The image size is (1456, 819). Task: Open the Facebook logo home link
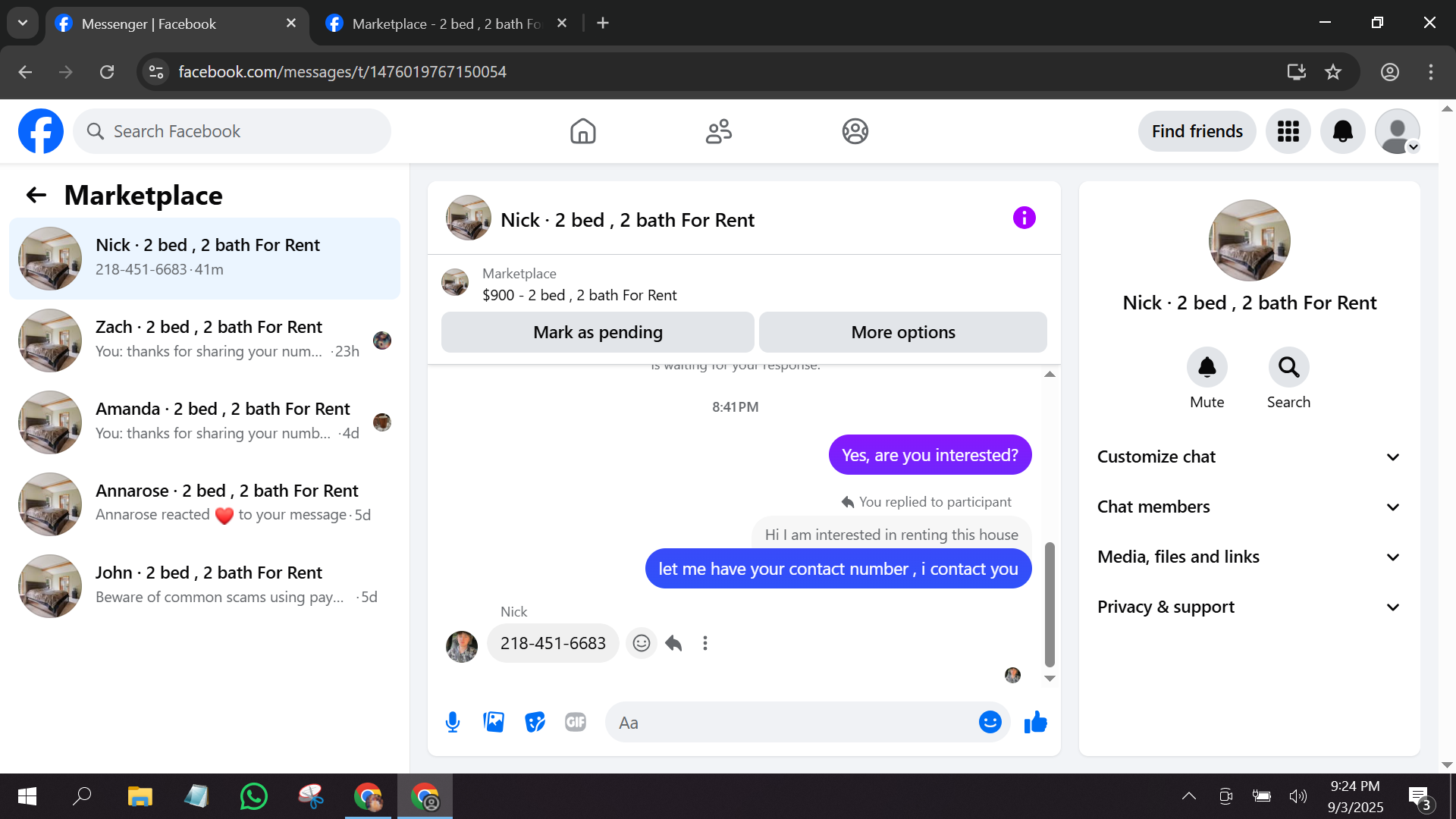[41, 131]
